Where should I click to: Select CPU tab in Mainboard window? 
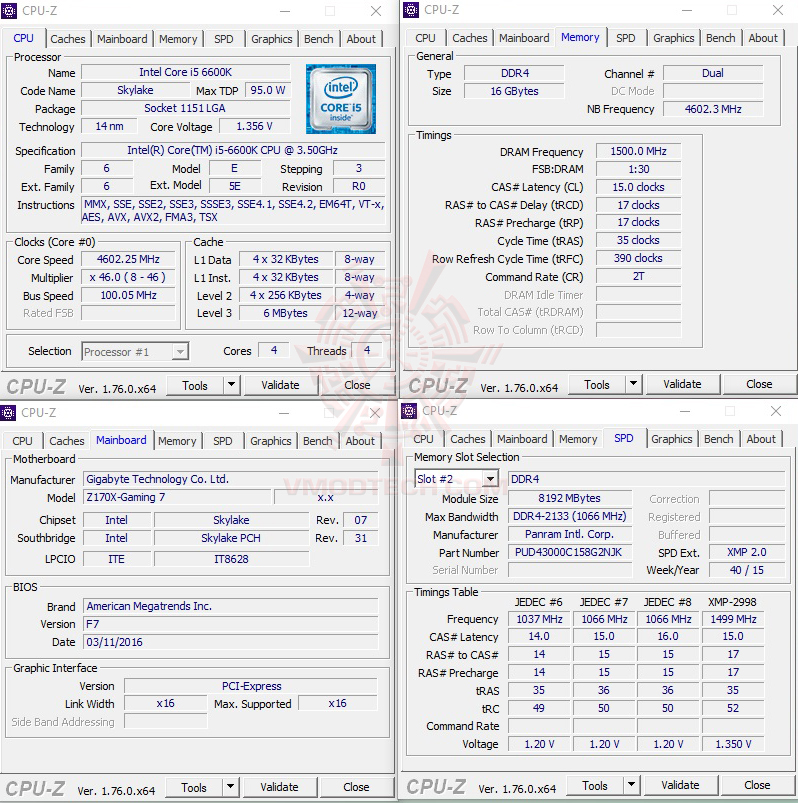click(22, 441)
